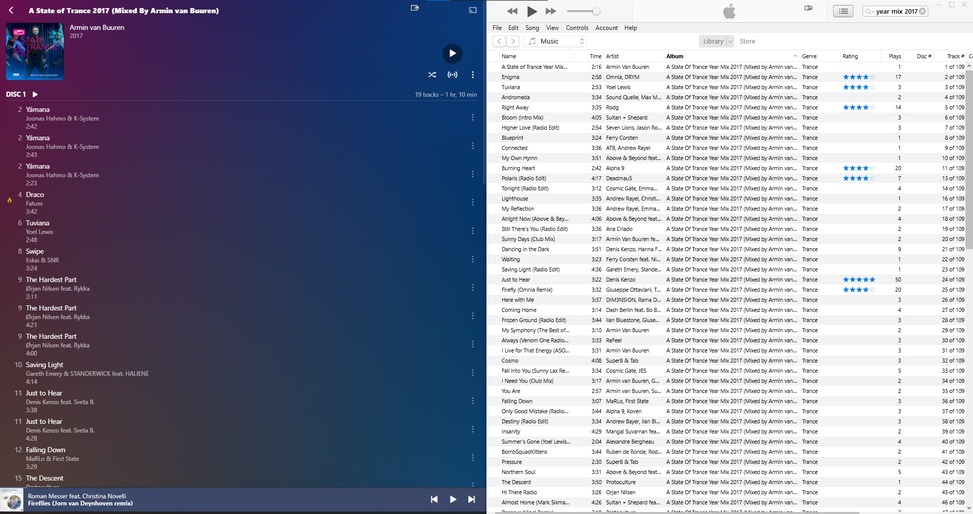Screen dimensions: 973x514
Task: Play Disc 1 using the small triangle
Action: click(x=35, y=94)
